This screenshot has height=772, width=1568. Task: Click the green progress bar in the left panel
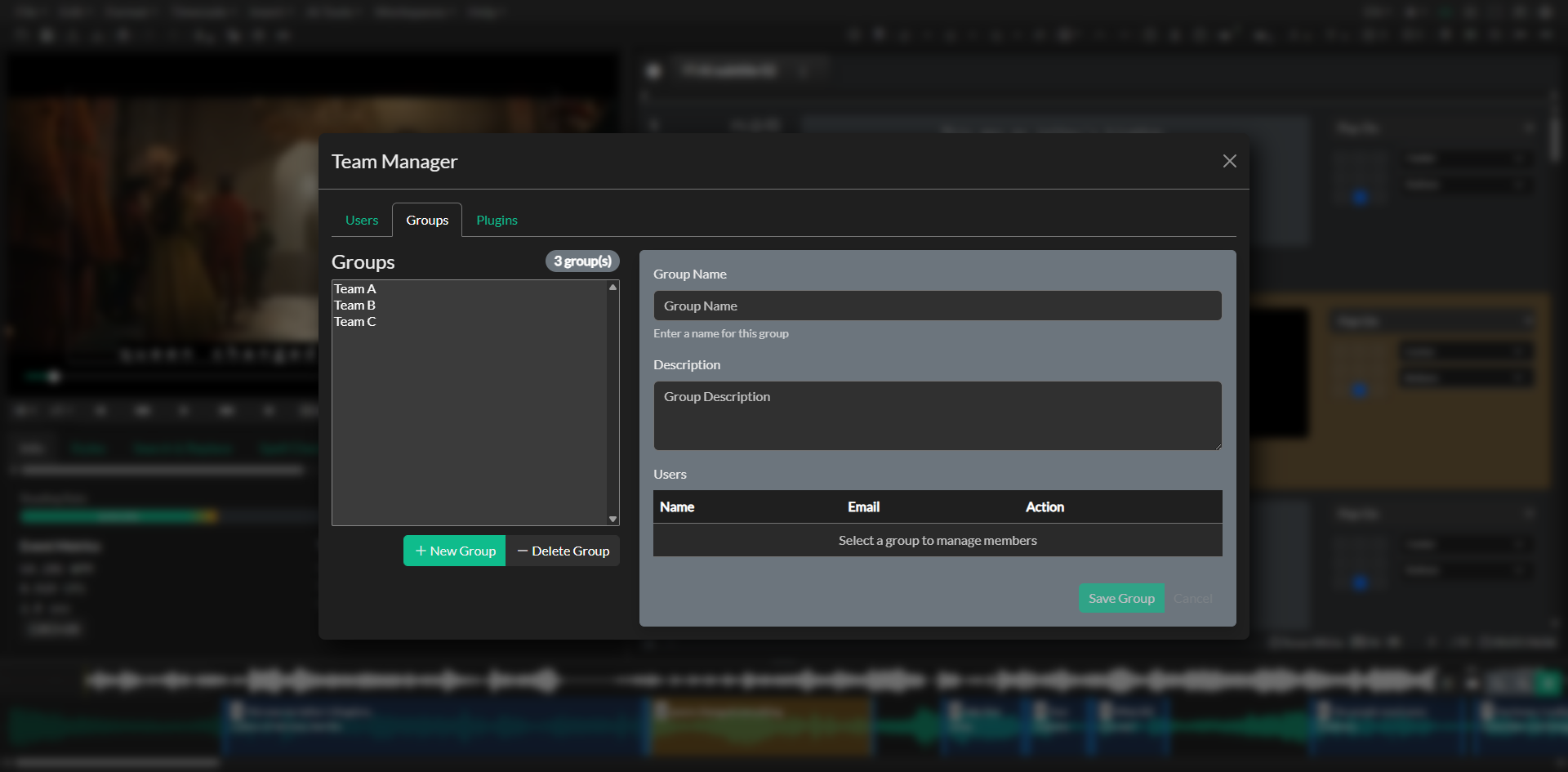tap(118, 516)
